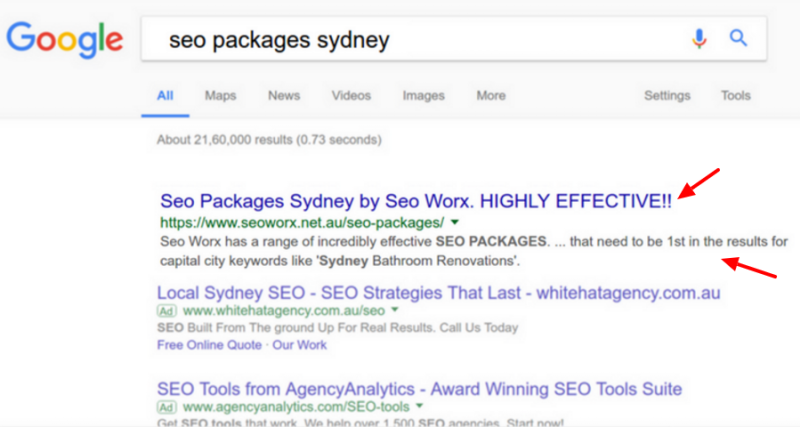Select the Images tab
The width and height of the screenshot is (800, 427).
[423, 96]
